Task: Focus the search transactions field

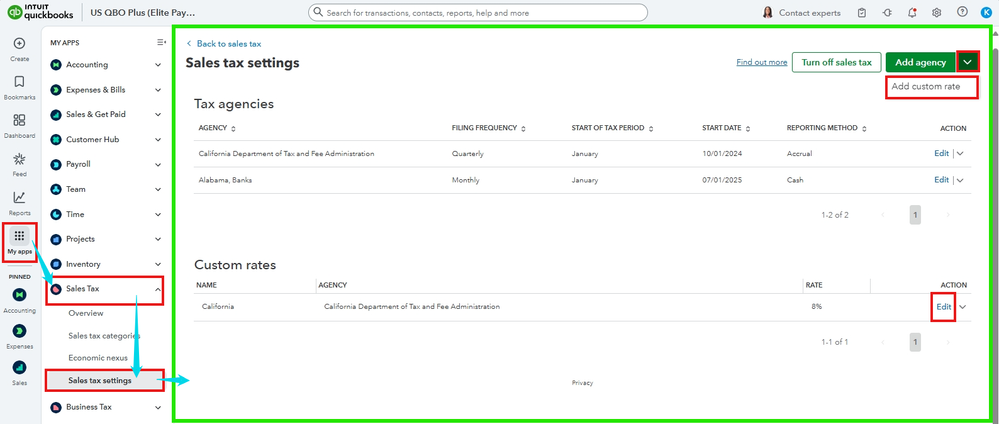Action: pyautogui.click(x=478, y=13)
